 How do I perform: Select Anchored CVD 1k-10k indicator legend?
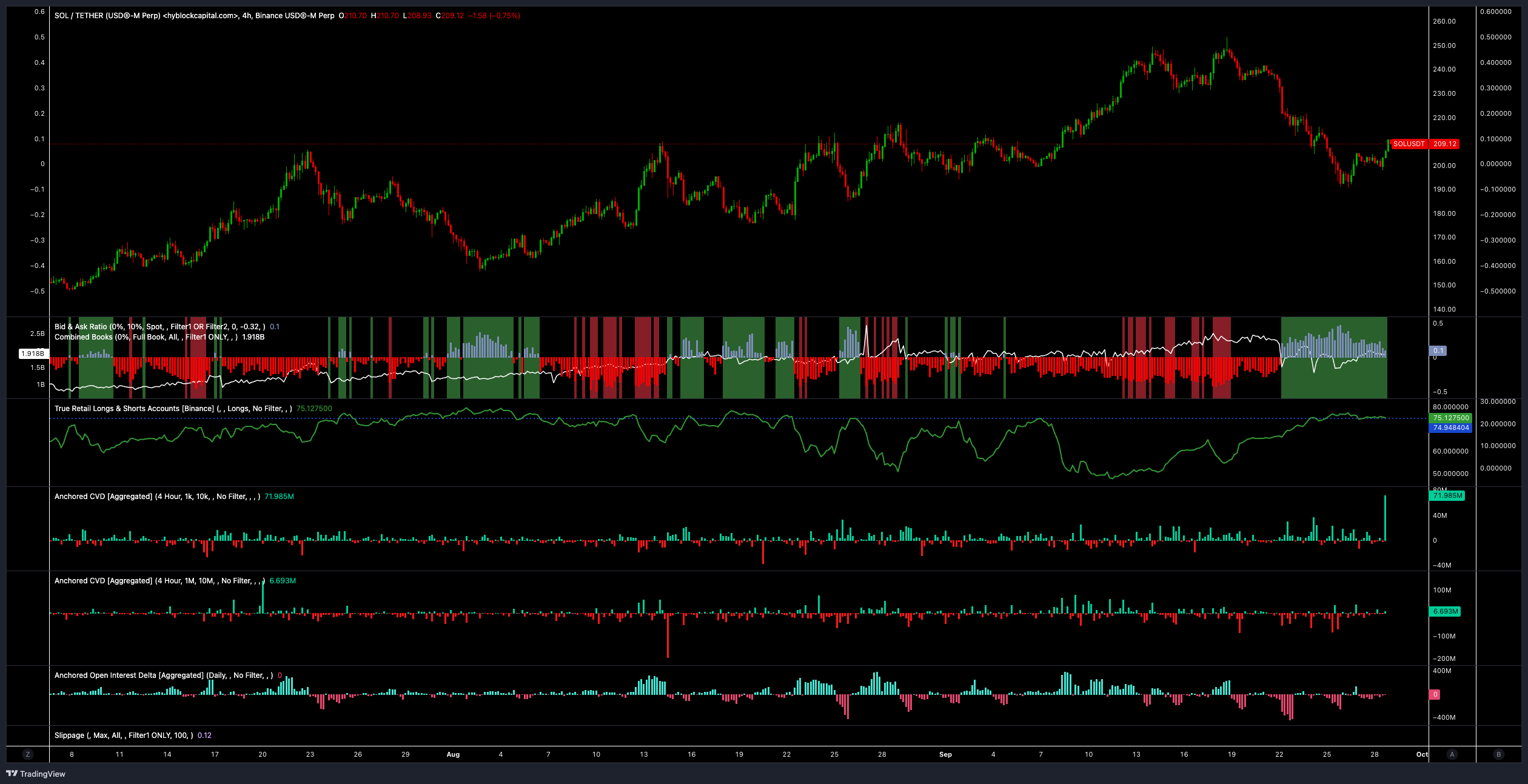click(157, 497)
